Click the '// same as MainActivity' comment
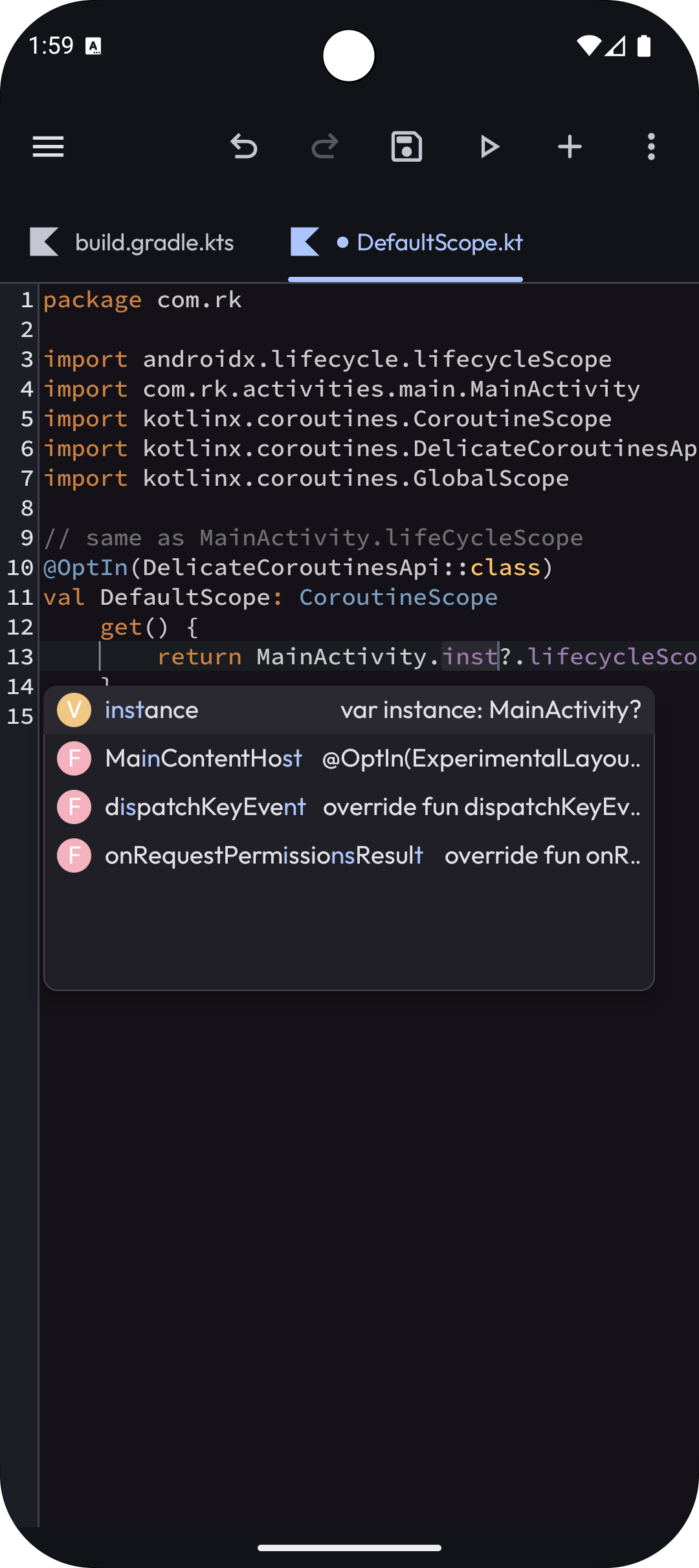Viewport: 699px width, 1568px height. 313,538
